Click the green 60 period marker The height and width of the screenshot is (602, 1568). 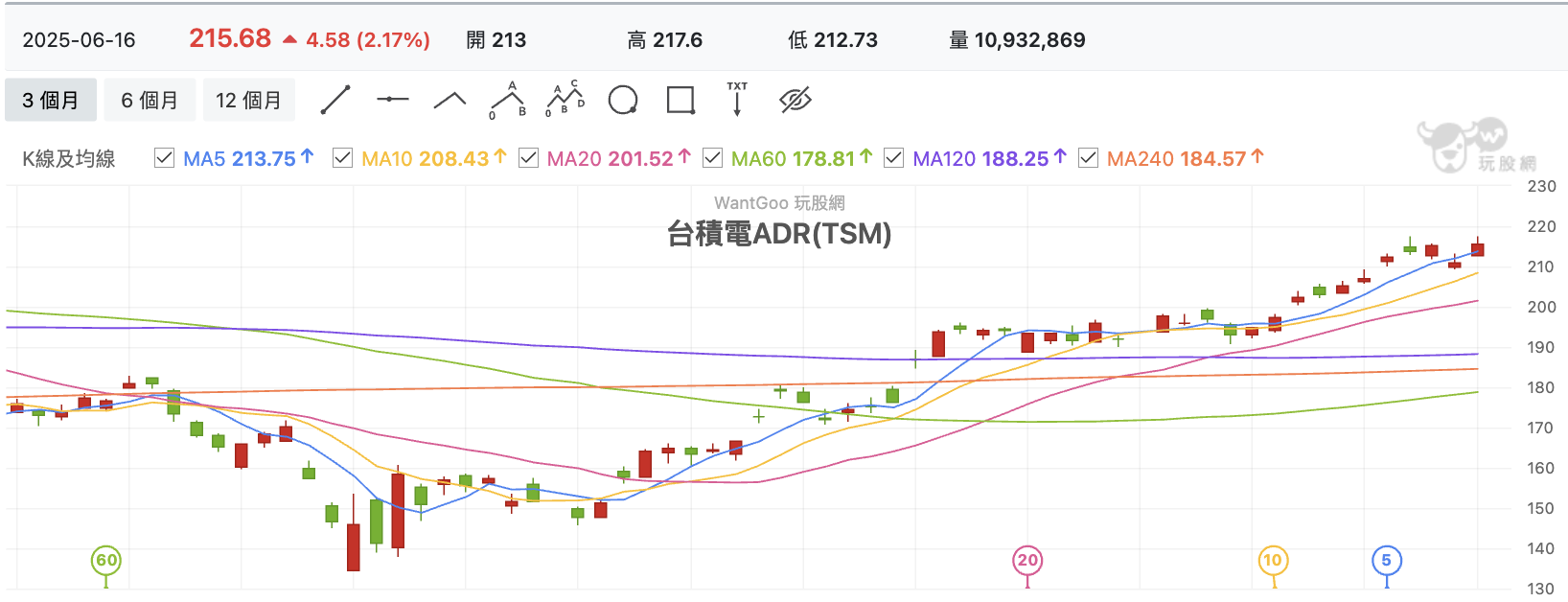pyautogui.click(x=106, y=561)
